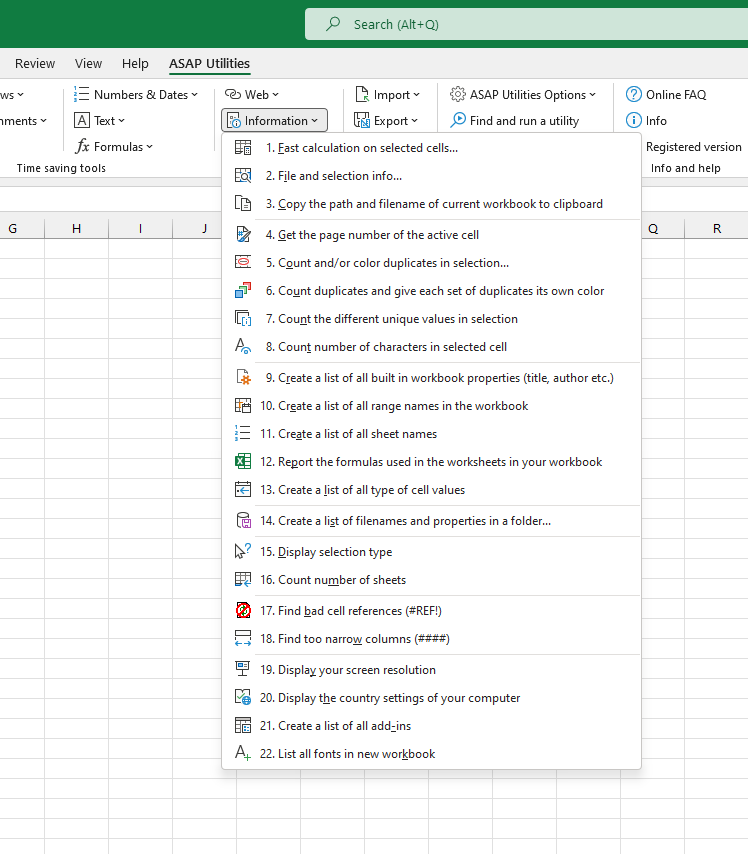
Task: Choose Display your screen resolution
Action: [431, 669]
